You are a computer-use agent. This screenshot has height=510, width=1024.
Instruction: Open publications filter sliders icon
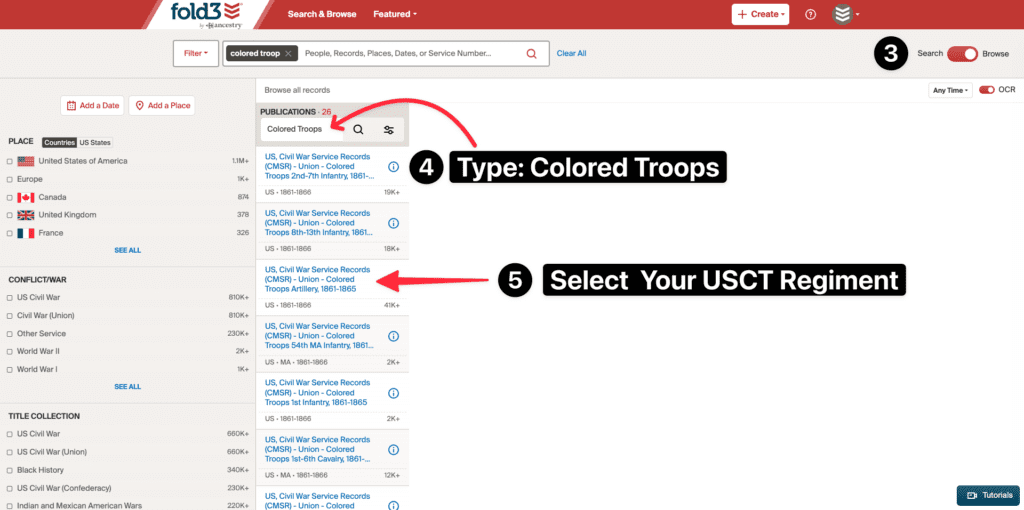pyautogui.click(x=388, y=129)
